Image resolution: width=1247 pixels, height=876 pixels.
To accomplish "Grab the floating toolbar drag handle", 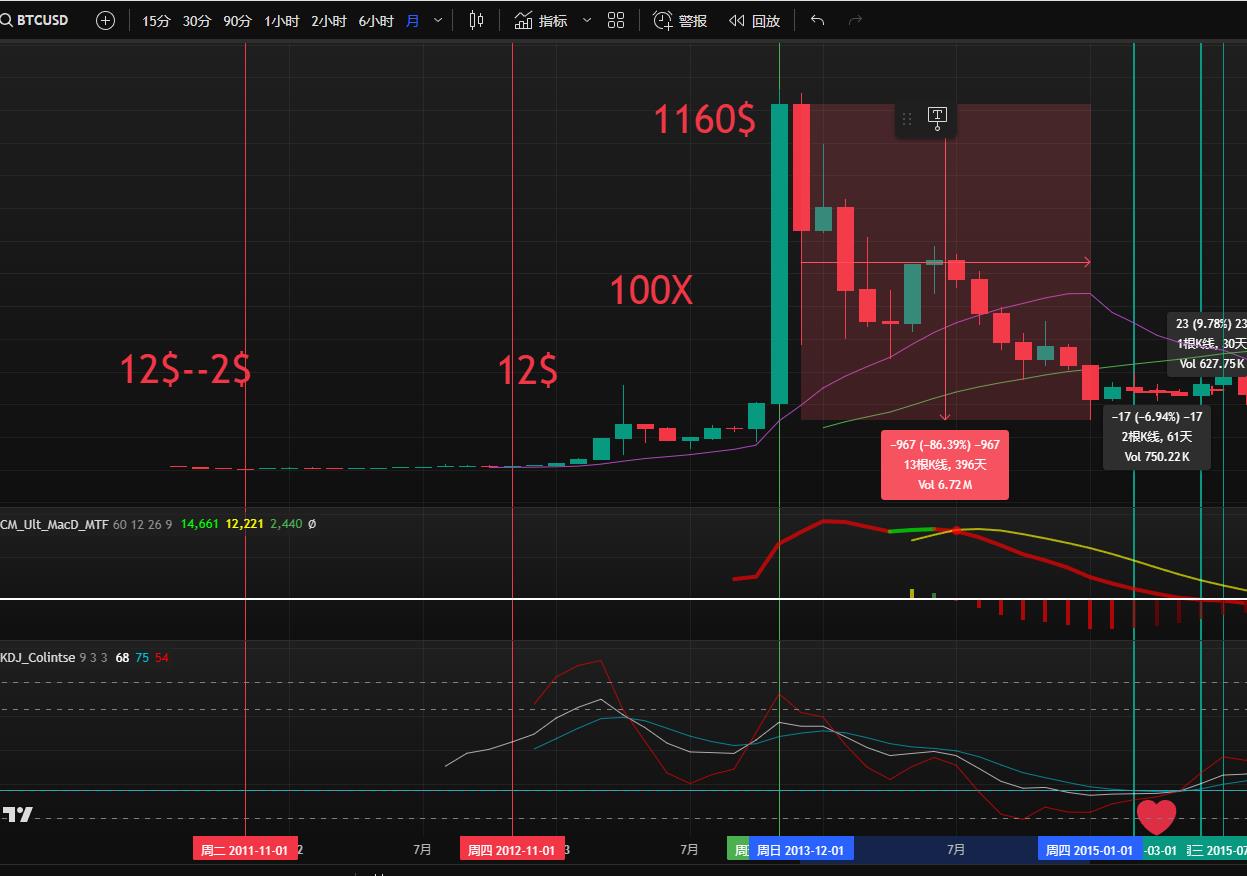I will coord(907,119).
